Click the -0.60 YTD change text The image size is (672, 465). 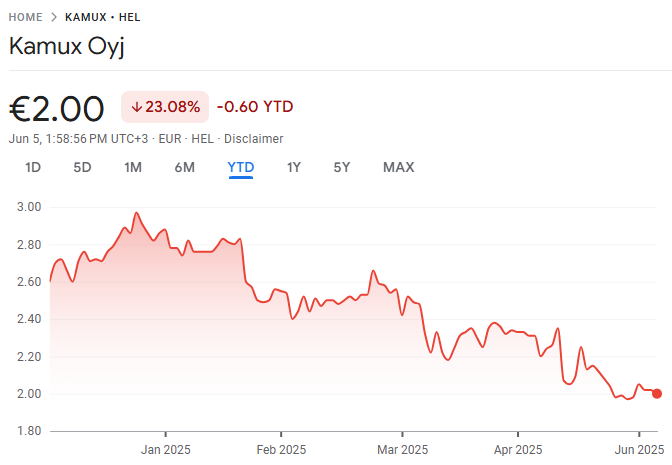click(x=254, y=107)
